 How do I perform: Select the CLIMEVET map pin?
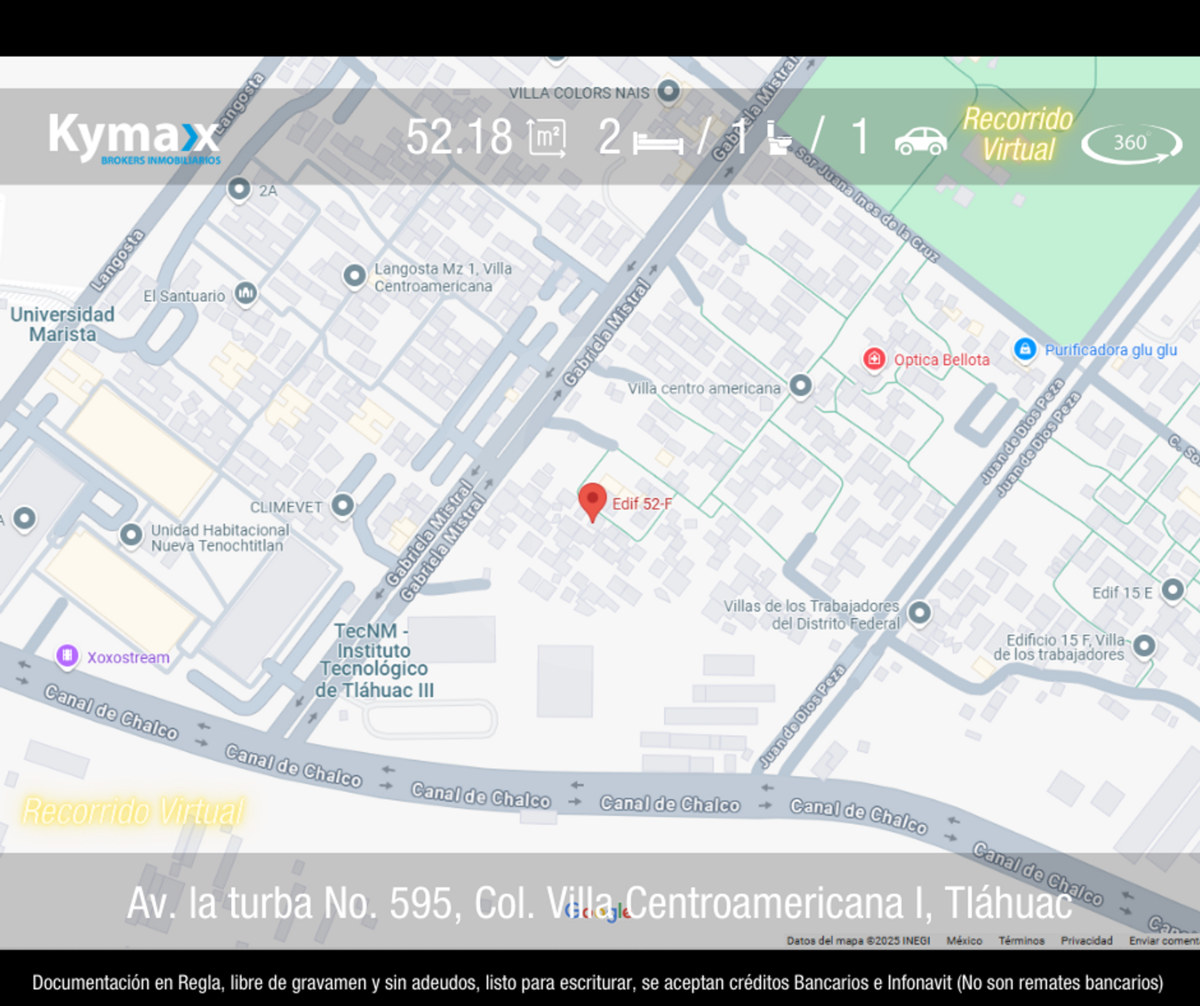point(343,506)
